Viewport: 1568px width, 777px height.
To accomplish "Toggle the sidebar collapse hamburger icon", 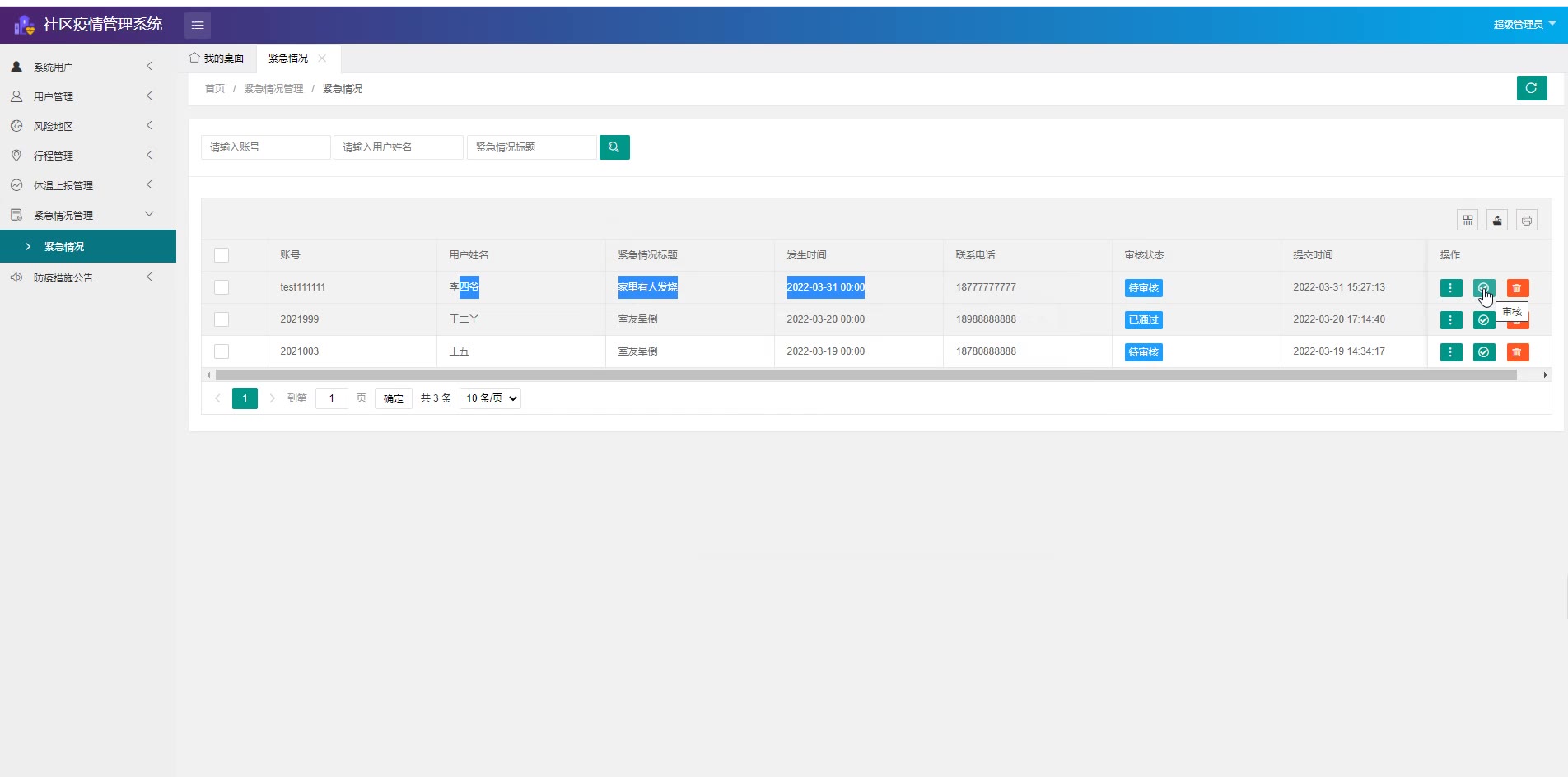I will (198, 26).
